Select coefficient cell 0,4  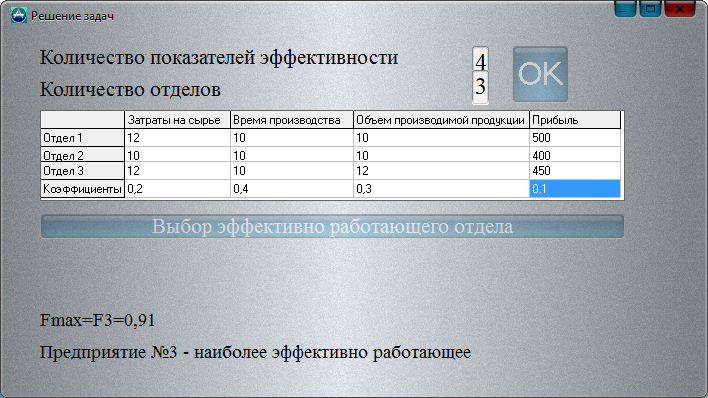click(x=292, y=188)
